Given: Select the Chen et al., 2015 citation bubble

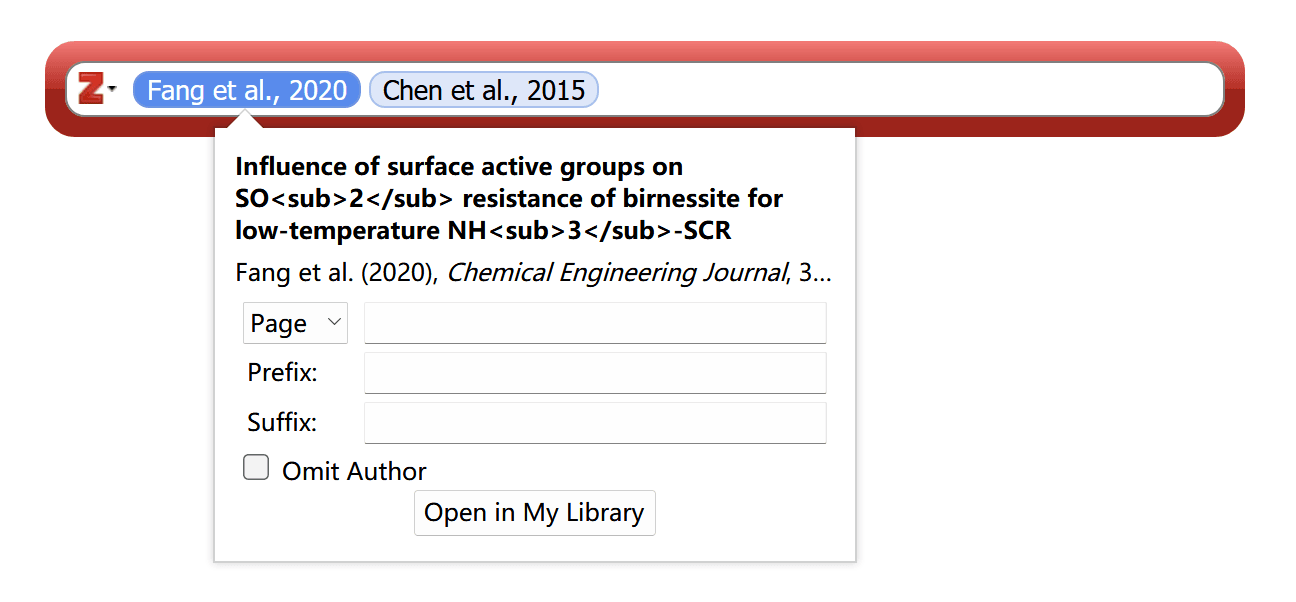Looking at the screenshot, I should (x=484, y=90).
